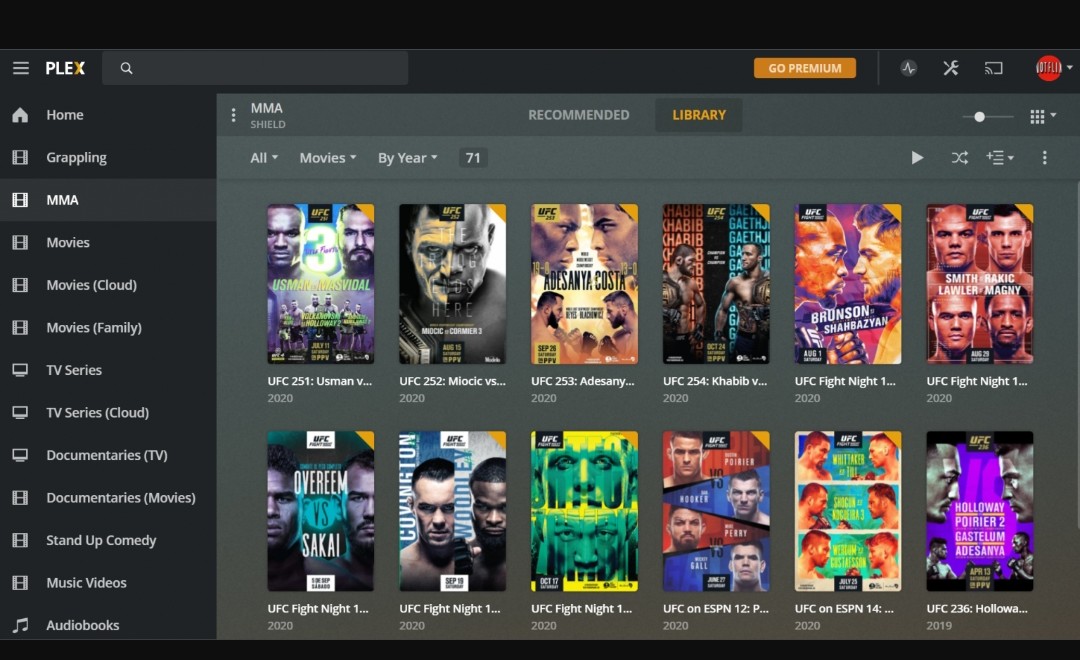Open the hamburger menu beside Plex logo
1080x660 pixels.
pos(21,68)
